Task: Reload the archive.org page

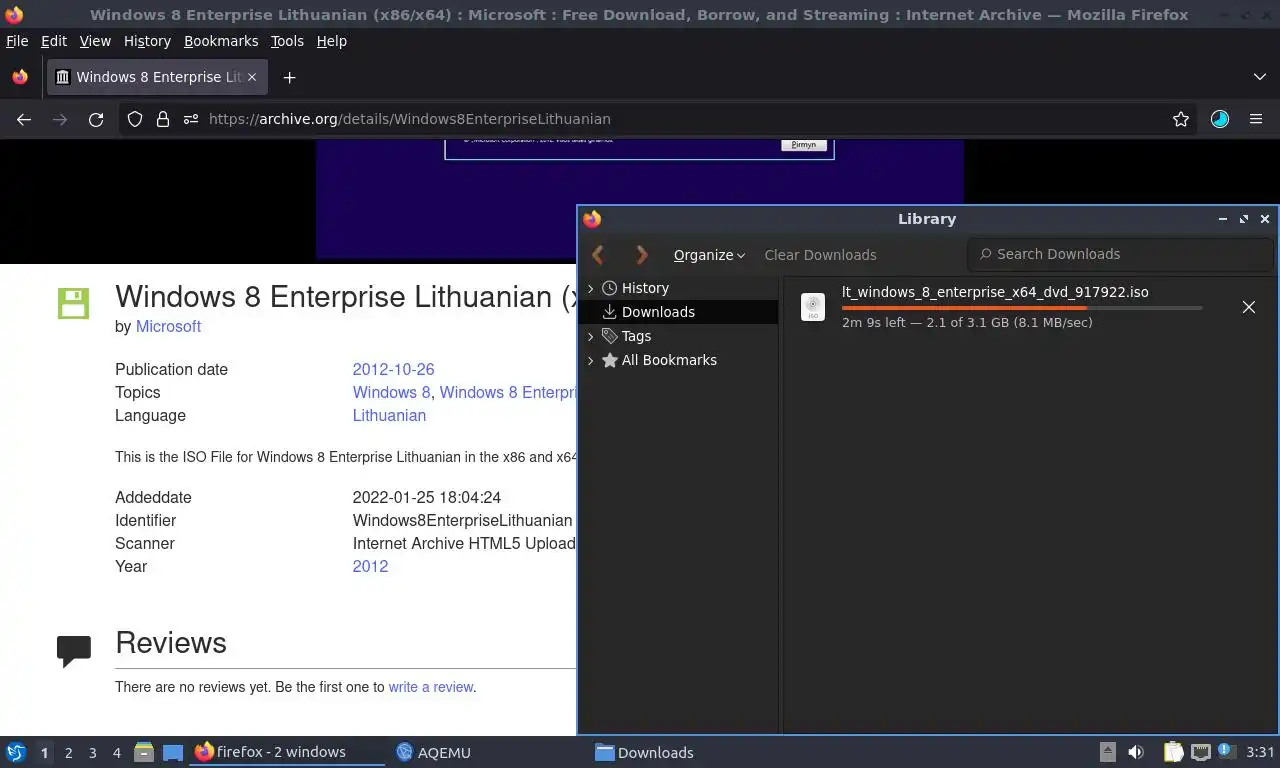Action: pyautogui.click(x=96, y=119)
